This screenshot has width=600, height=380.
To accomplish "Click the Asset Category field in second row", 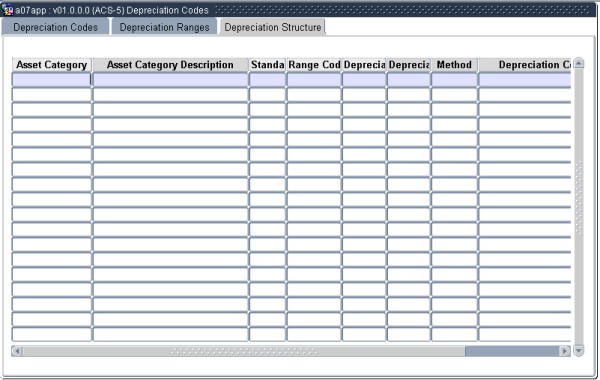I will click(52, 95).
